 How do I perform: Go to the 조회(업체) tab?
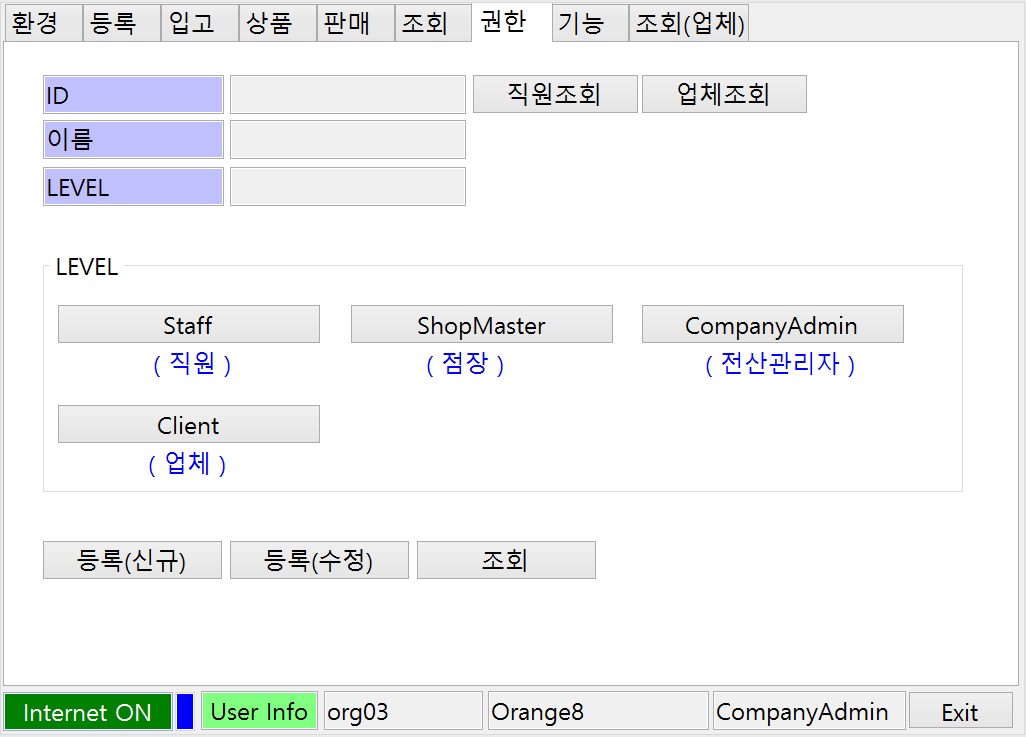pyautogui.click(x=688, y=24)
